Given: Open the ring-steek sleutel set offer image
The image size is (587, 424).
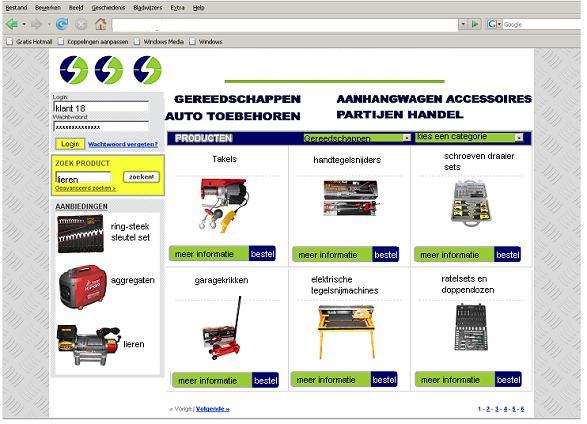Looking at the screenshot, I should (x=80, y=234).
